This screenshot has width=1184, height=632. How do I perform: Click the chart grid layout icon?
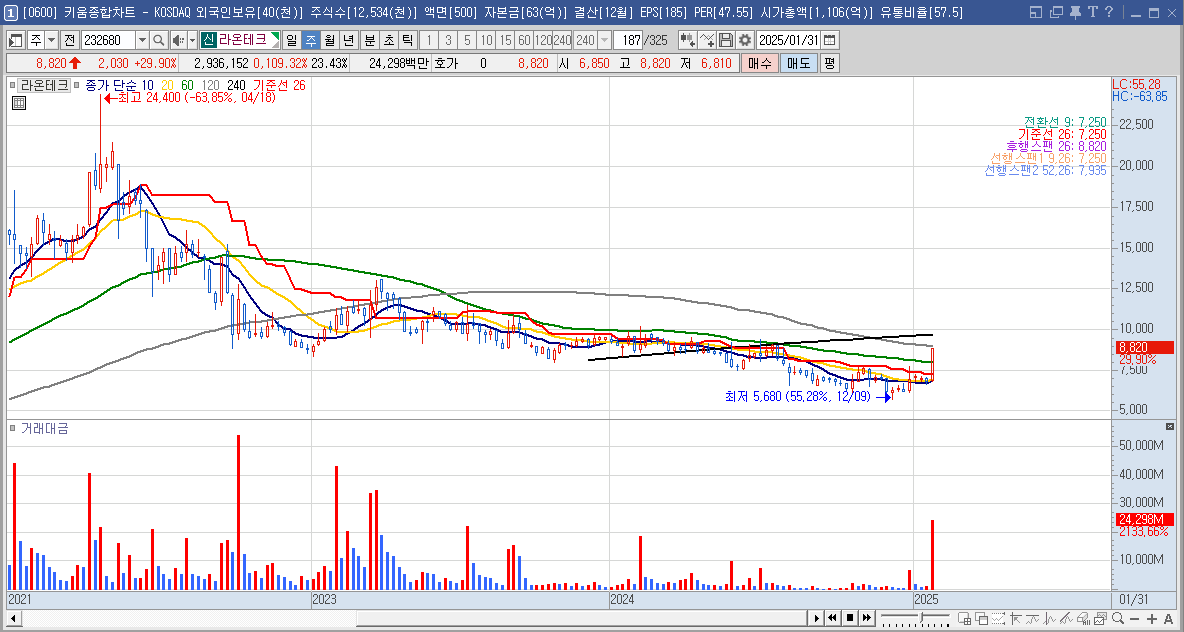pyautogui.click(x=965, y=618)
